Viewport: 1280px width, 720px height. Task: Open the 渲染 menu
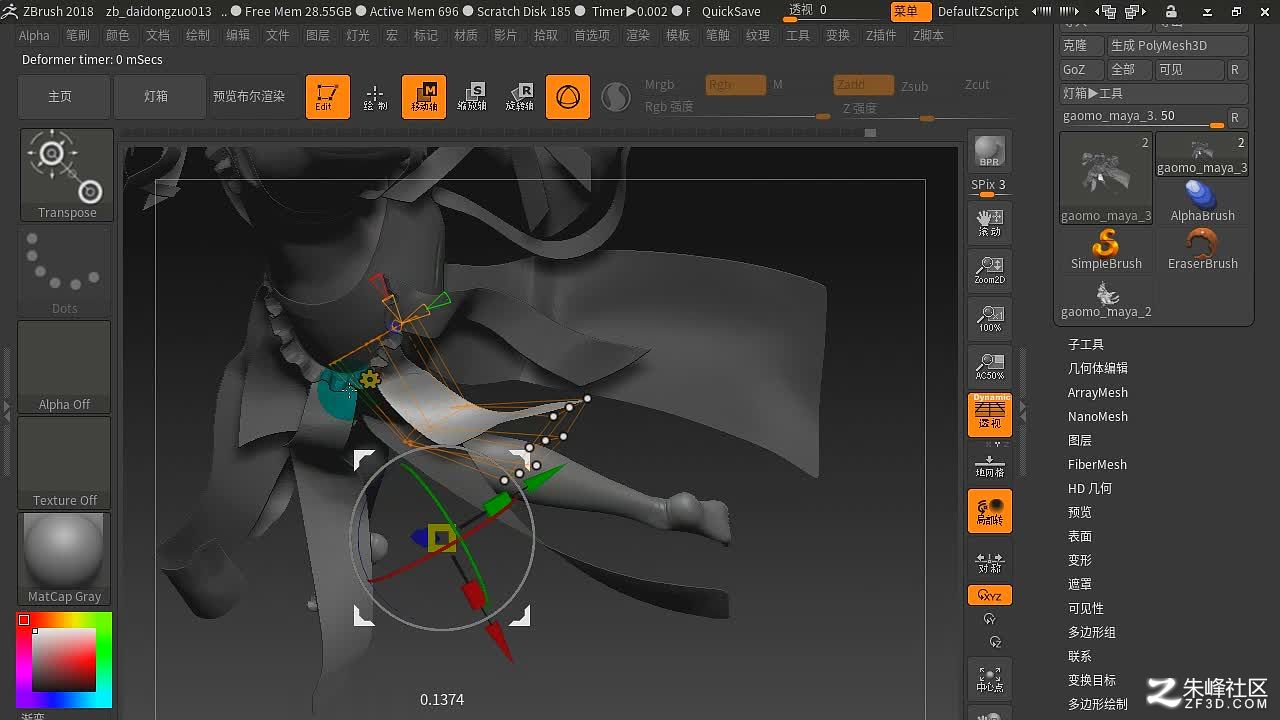(x=638, y=35)
